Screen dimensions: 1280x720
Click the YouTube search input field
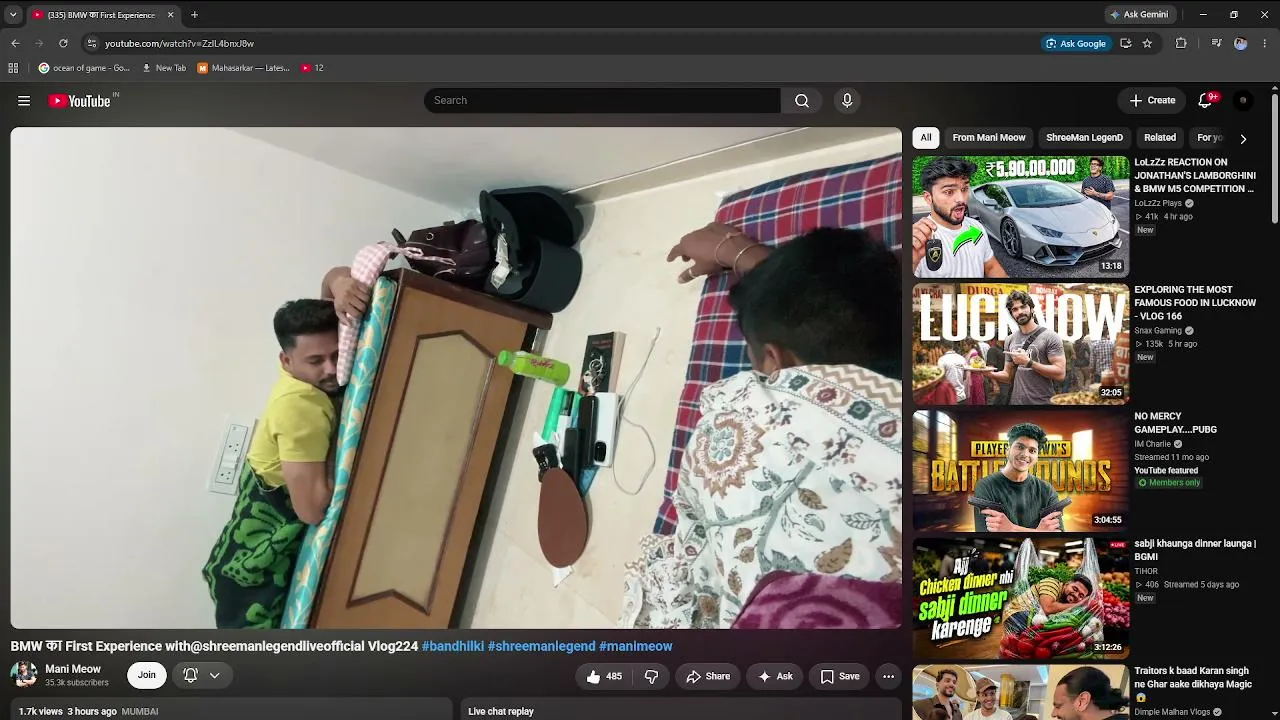602,101
